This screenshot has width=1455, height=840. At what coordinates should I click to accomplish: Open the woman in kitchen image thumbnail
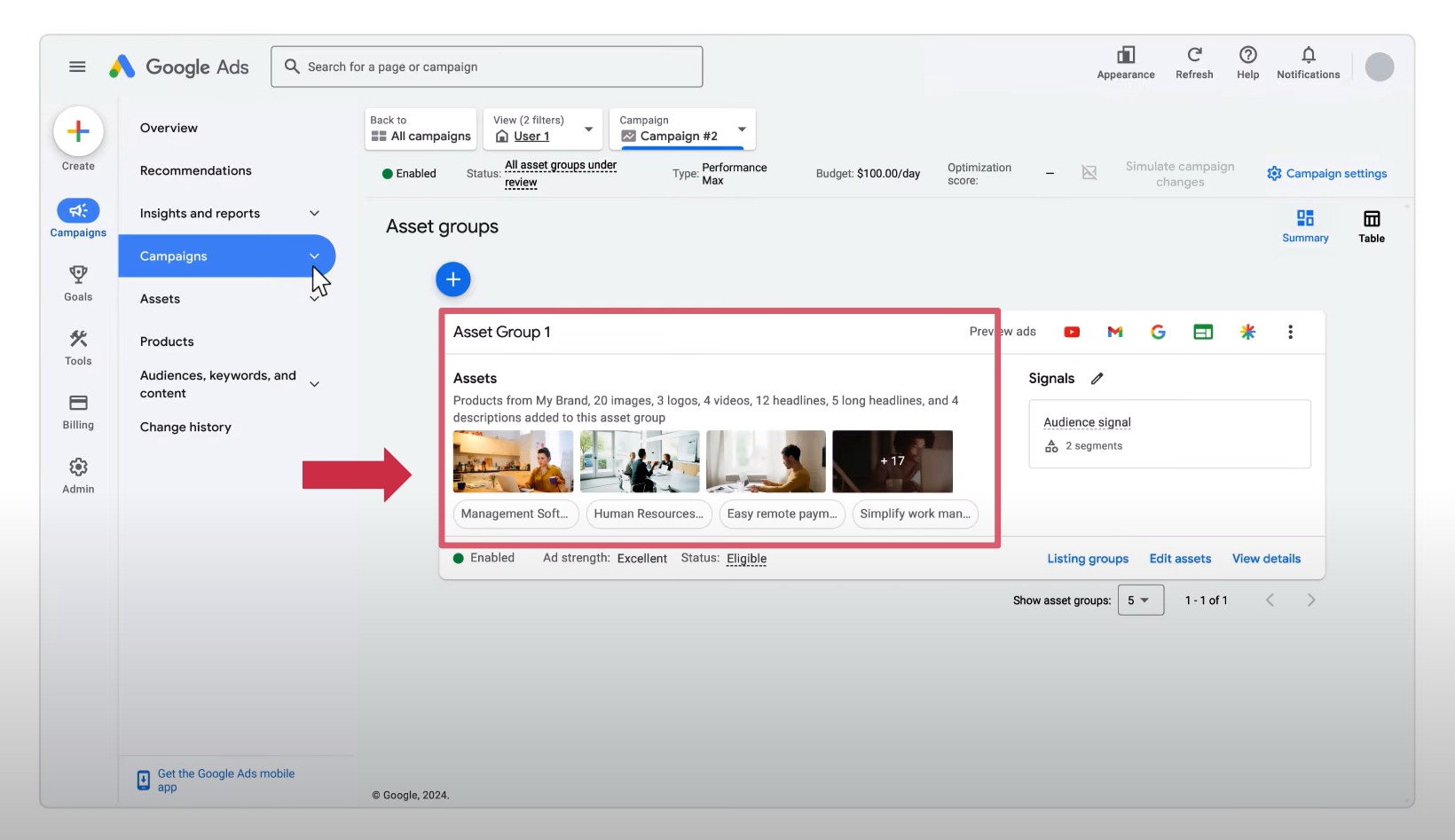[513, 461]
